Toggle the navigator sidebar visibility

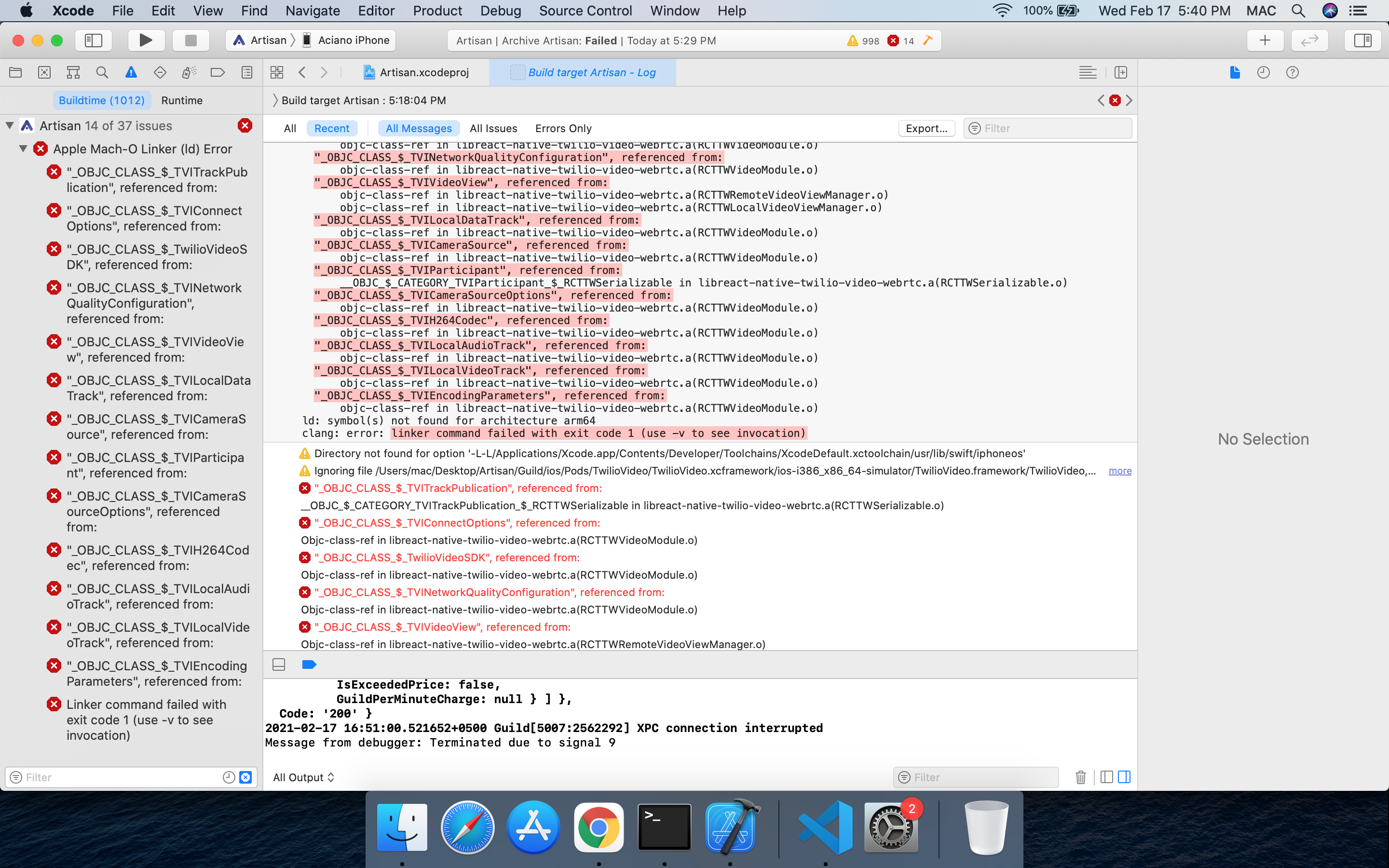93,40
